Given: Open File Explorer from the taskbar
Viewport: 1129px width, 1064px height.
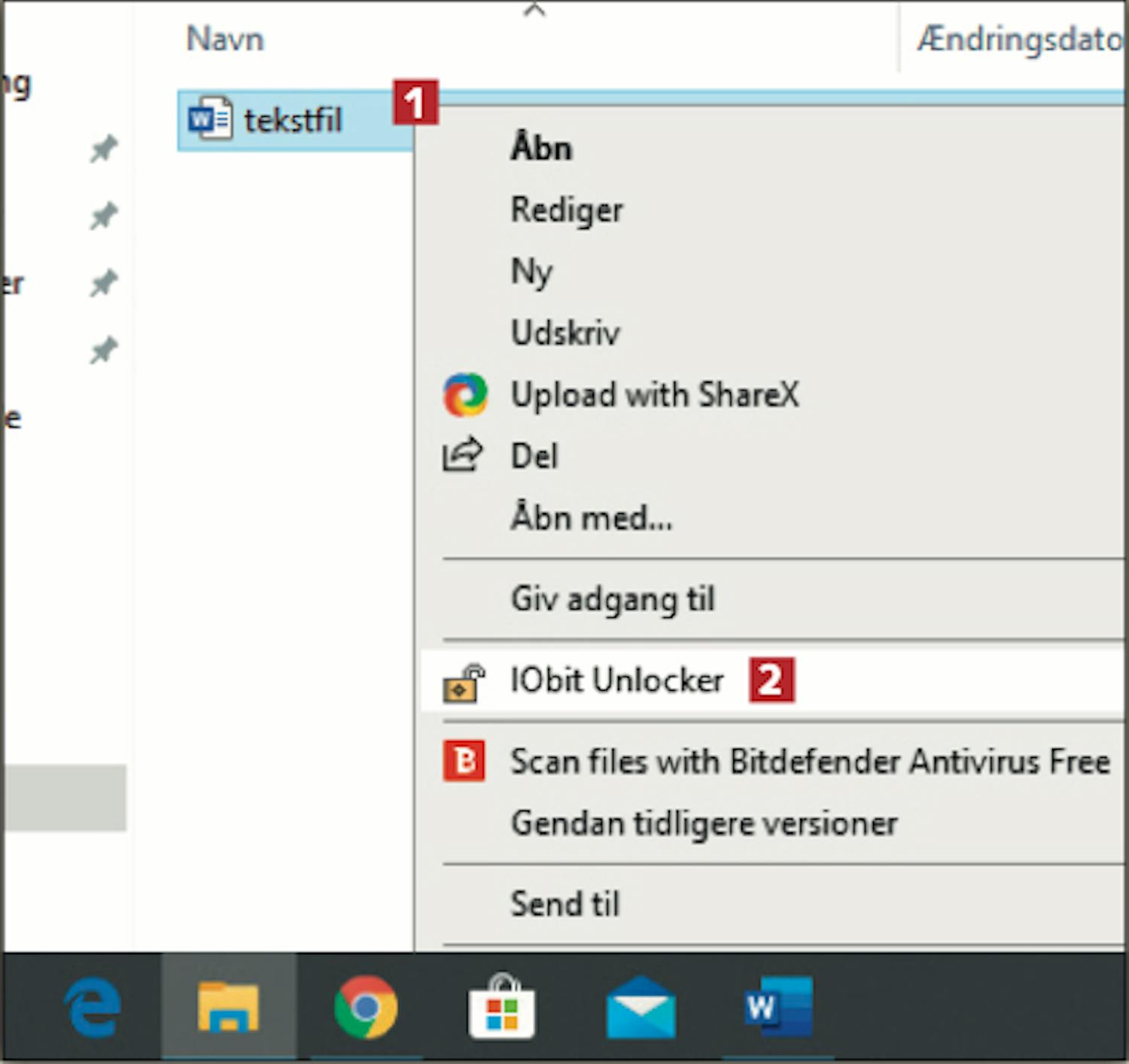Looking at the screenshot, I should point(228,1008).
